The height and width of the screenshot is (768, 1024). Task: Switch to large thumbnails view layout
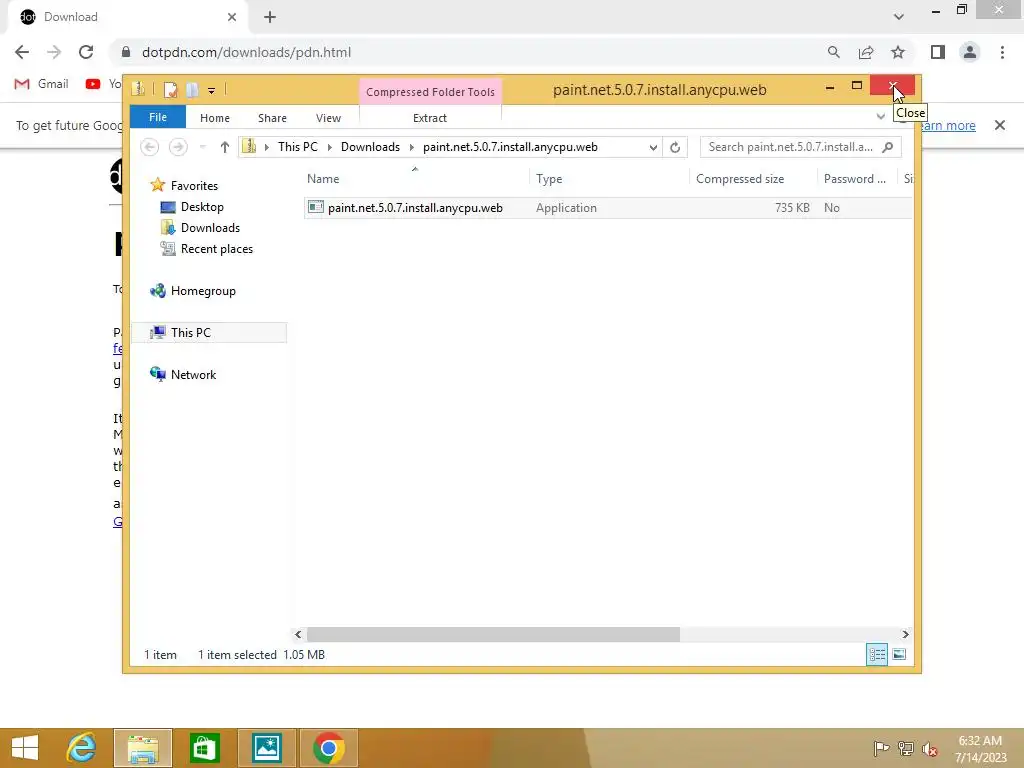tap(899, 654)
